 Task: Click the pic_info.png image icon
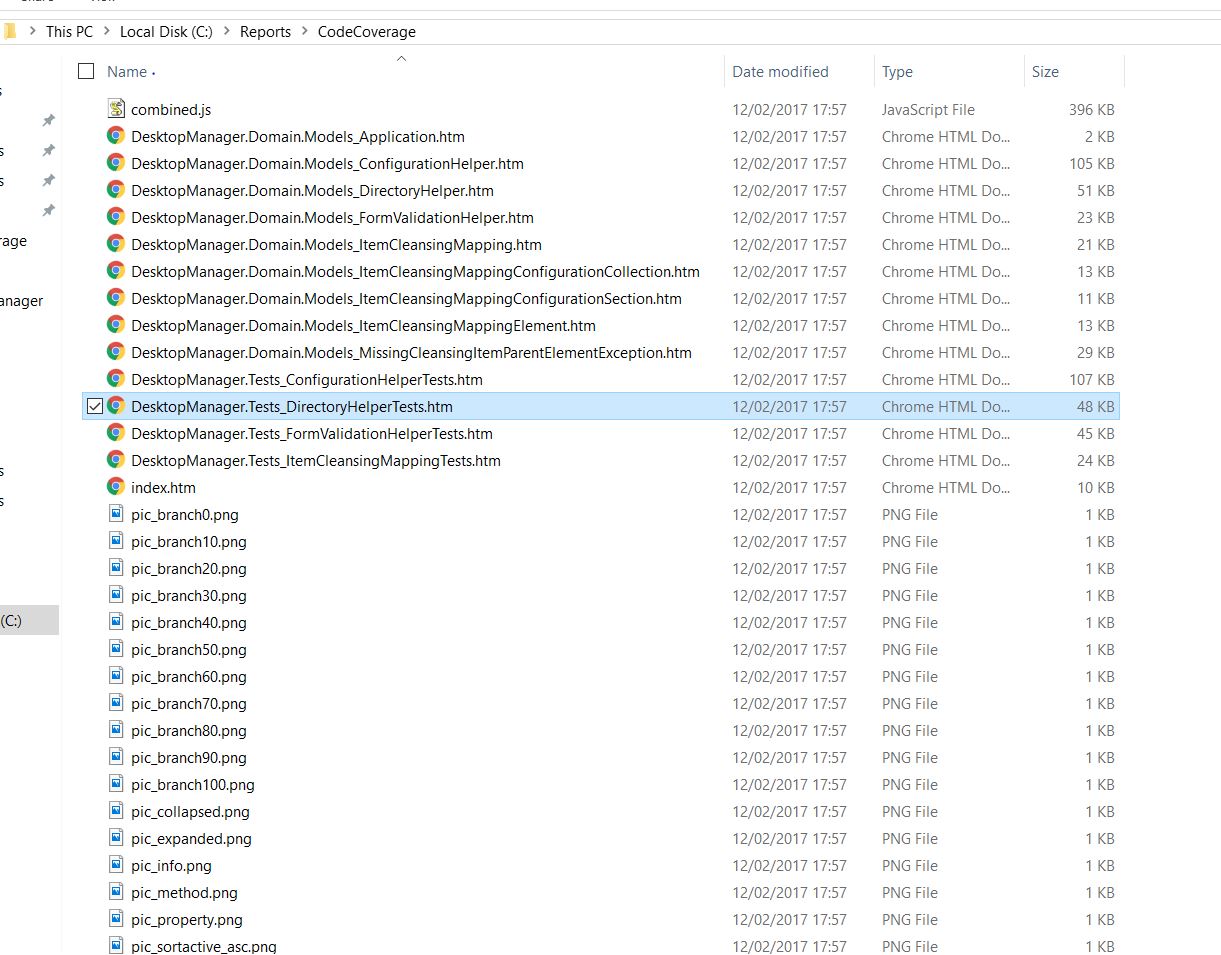pyautogui.click(x=116, y=865)
